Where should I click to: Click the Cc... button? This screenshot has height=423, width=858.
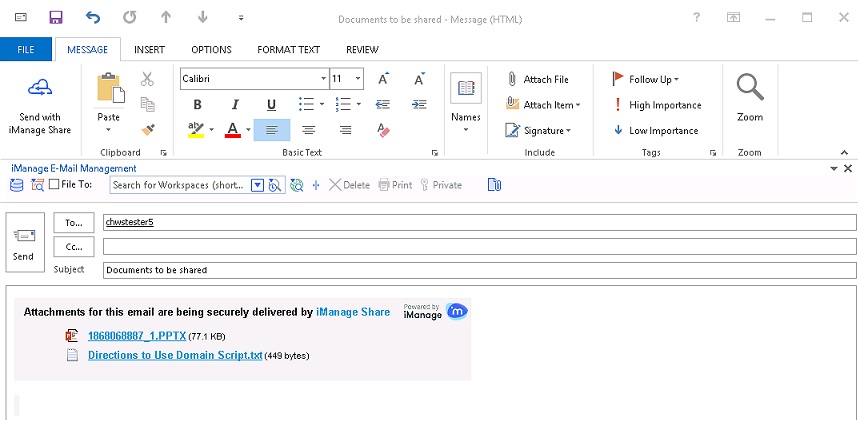[x=74, y=247]
